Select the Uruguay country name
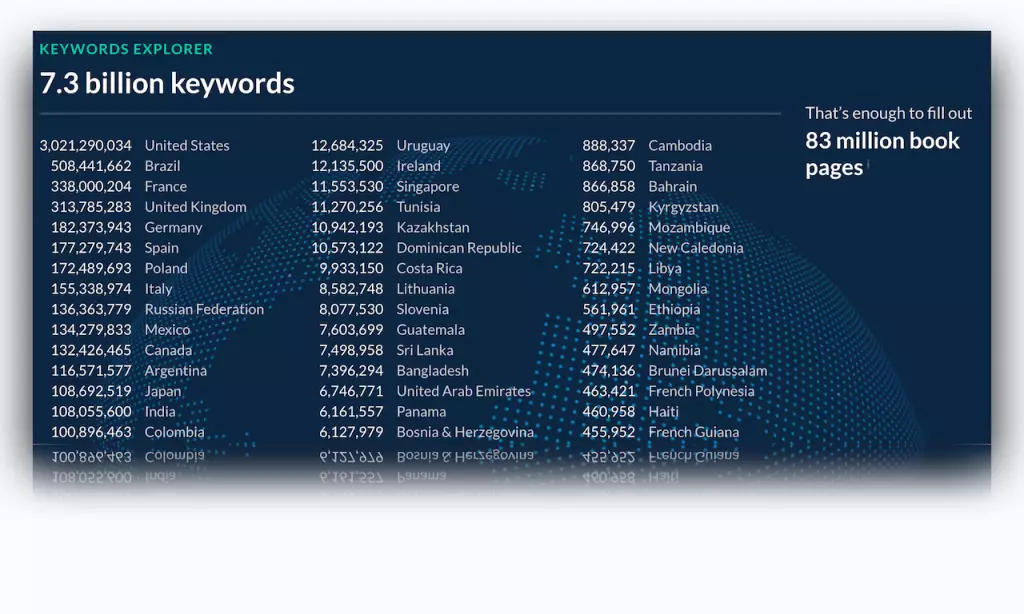This screenshot has height=614, width=1024. (423, 145)
